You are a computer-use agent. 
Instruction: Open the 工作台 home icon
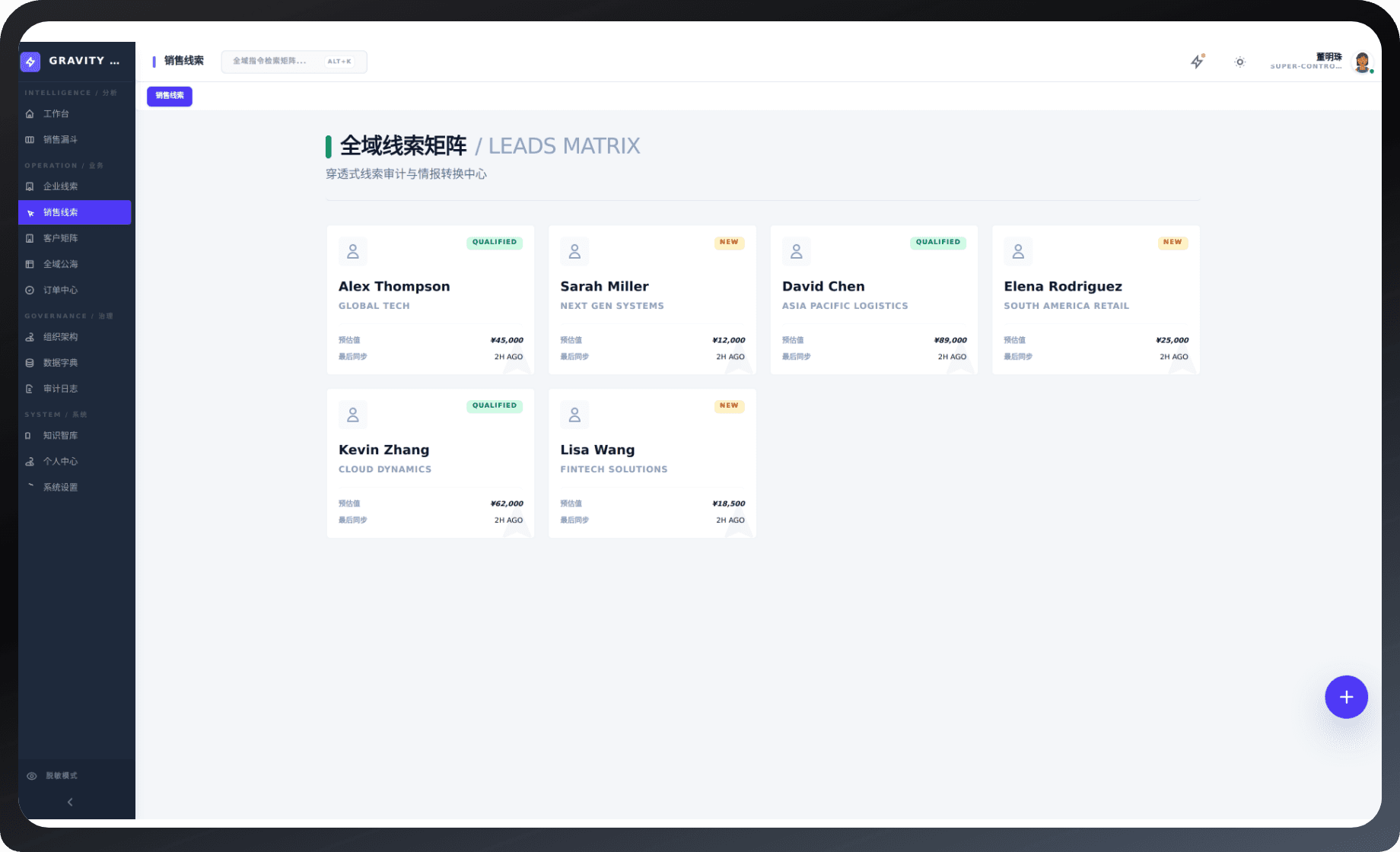pyautogui.click(x=30, y=114)
